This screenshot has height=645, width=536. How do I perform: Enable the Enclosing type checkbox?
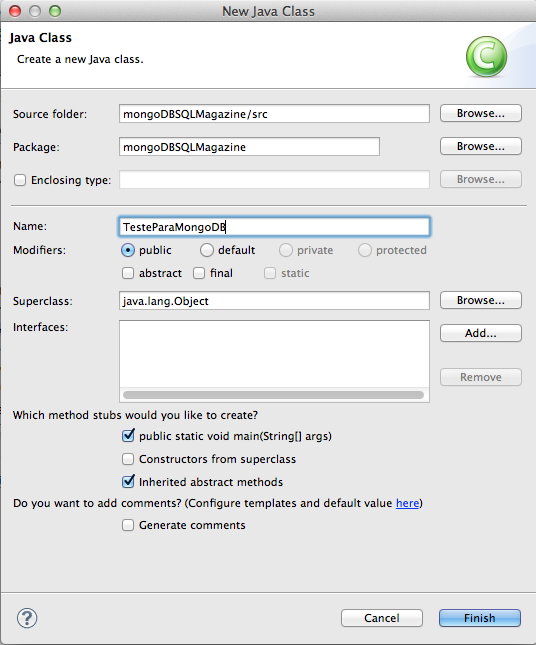point(20,180)
